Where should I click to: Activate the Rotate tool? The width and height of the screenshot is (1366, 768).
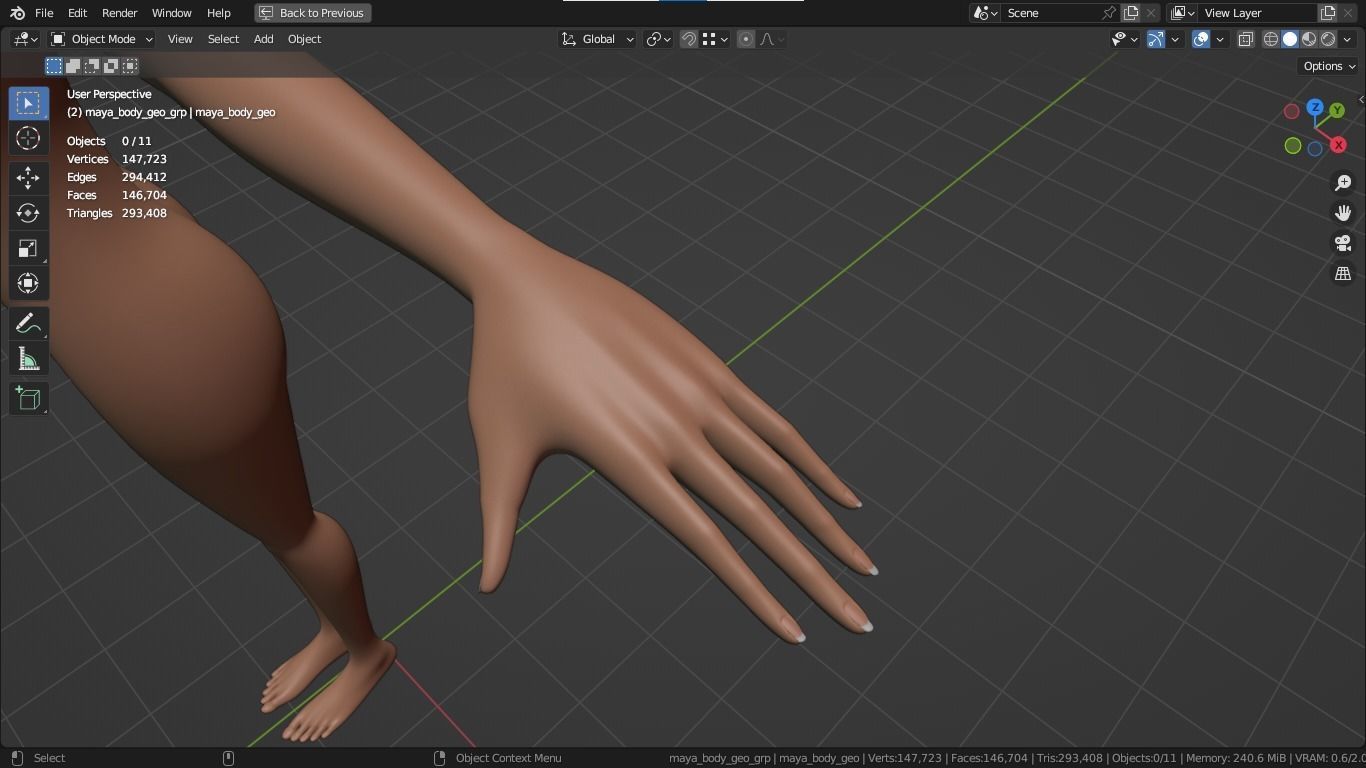tap(28, 213)
